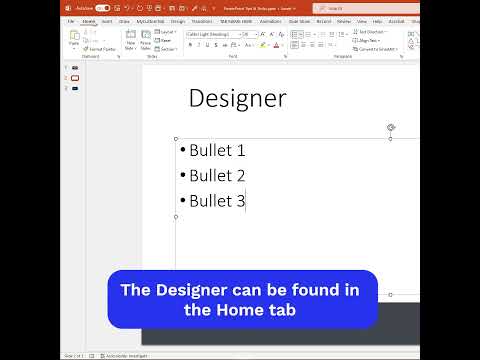The image size is (480, 360).
Task: Open the Animations tab
Action: (x=270, y=21)
